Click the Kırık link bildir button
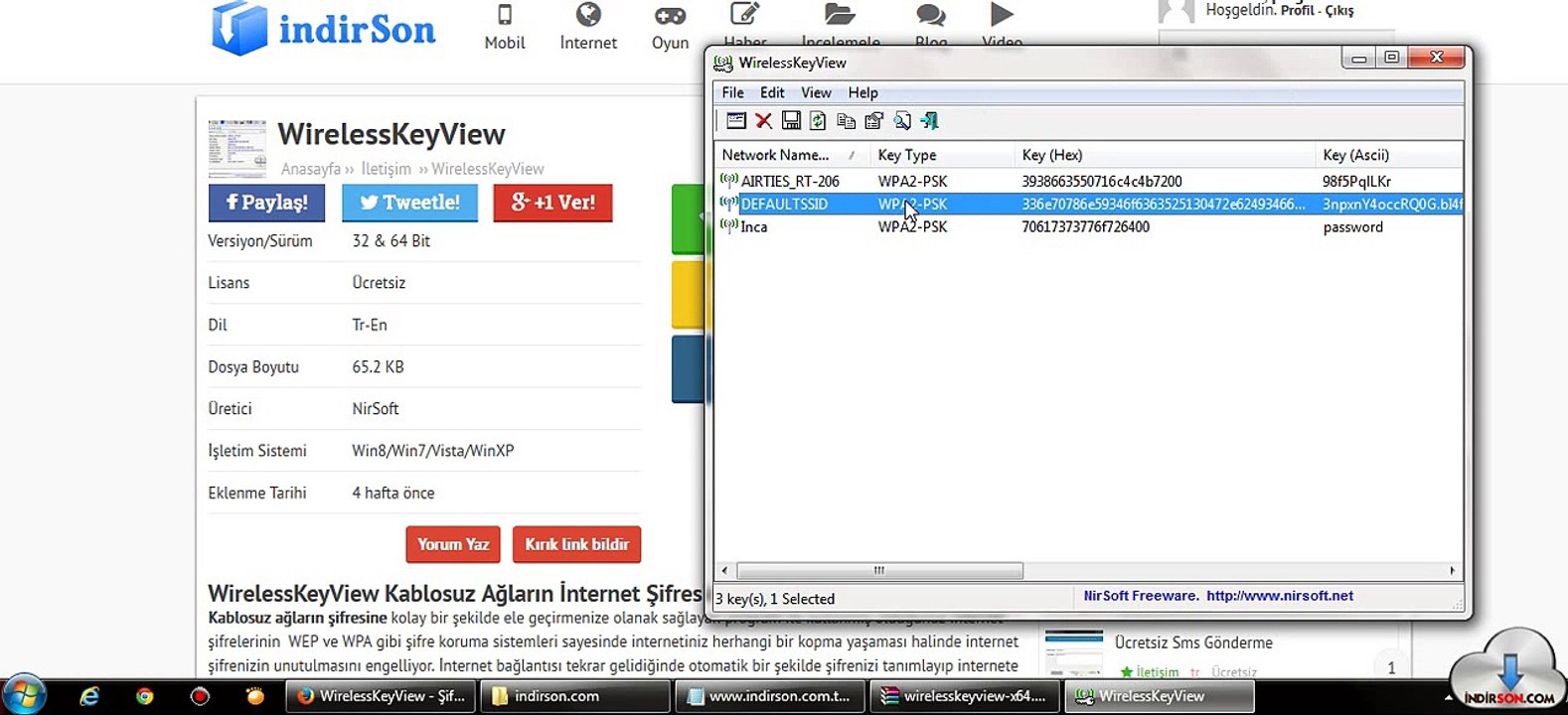1568x715 pixels. [x=576, y=544]
